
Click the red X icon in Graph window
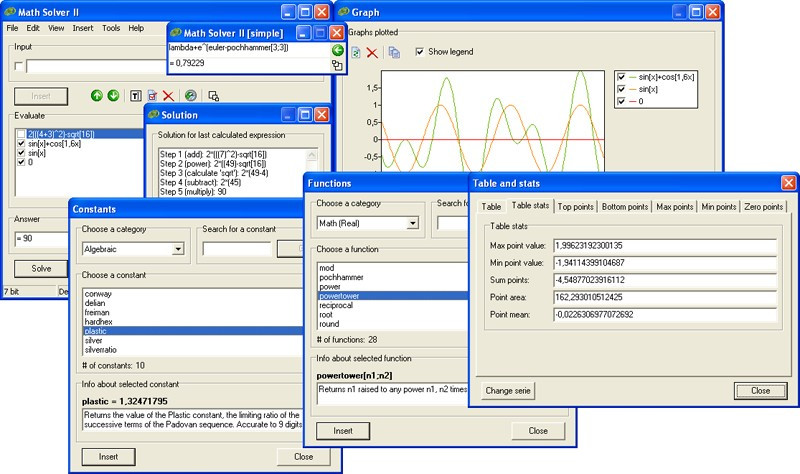pos(372,53)
